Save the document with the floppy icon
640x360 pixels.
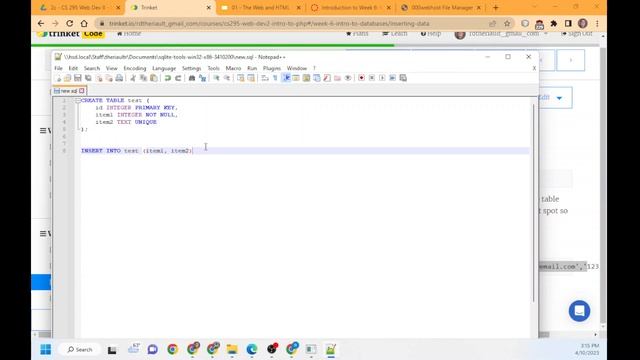(x=78, y=78)
